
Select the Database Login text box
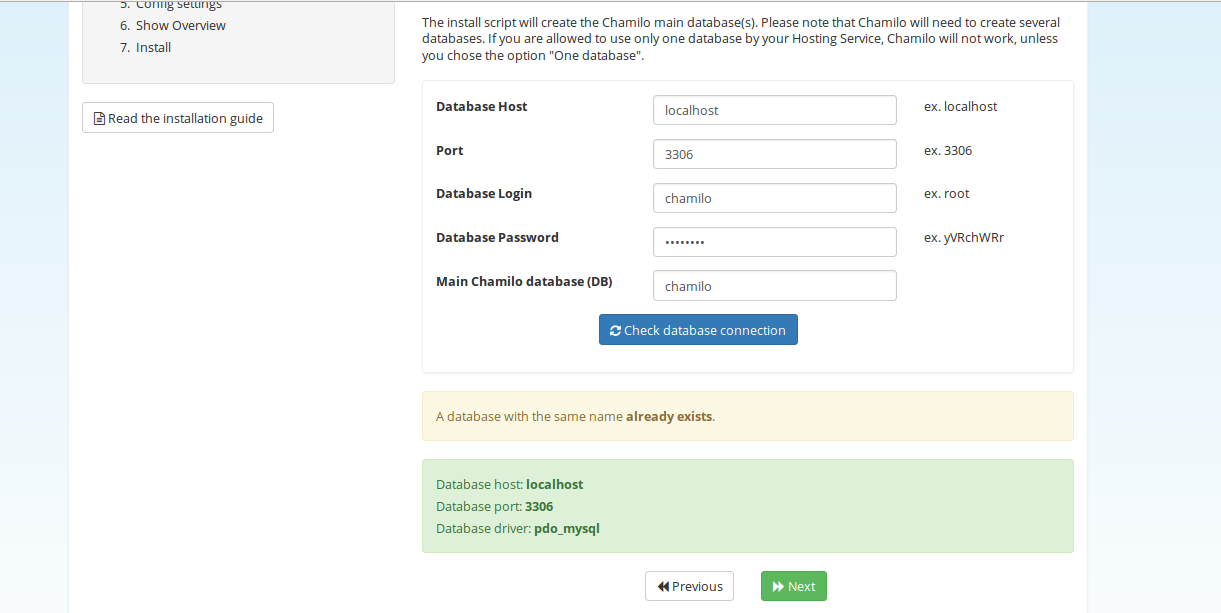coord(775,198)
